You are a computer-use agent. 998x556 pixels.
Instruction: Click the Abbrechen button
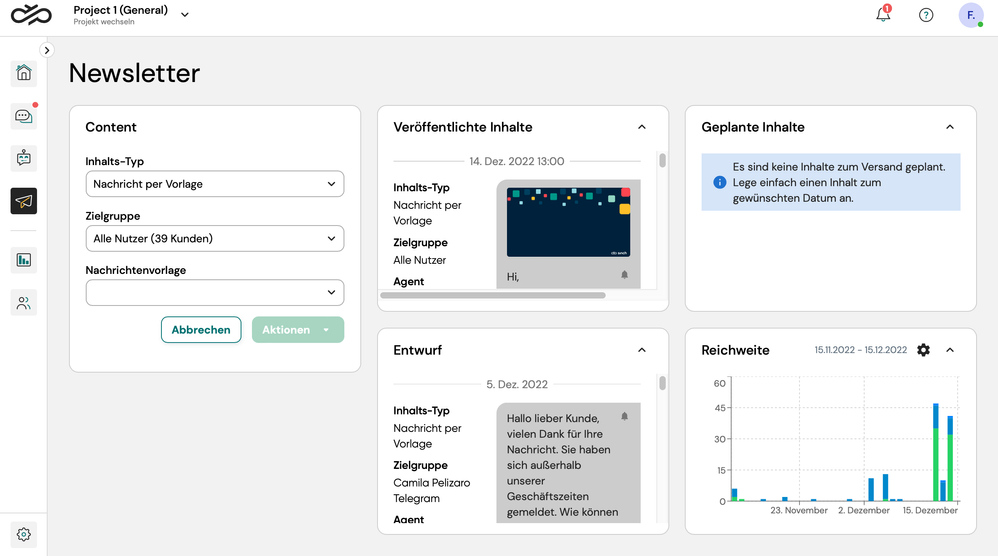201,330
